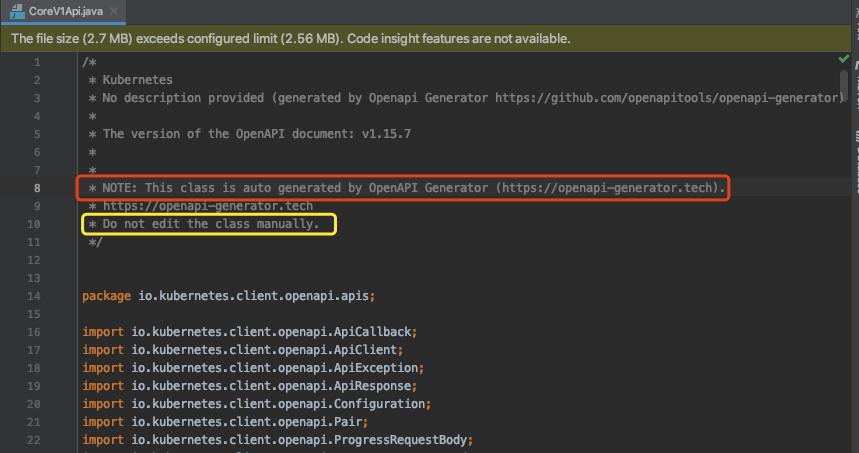
Task: Click the ApiClient import statement
Action: tap(242, 350)
